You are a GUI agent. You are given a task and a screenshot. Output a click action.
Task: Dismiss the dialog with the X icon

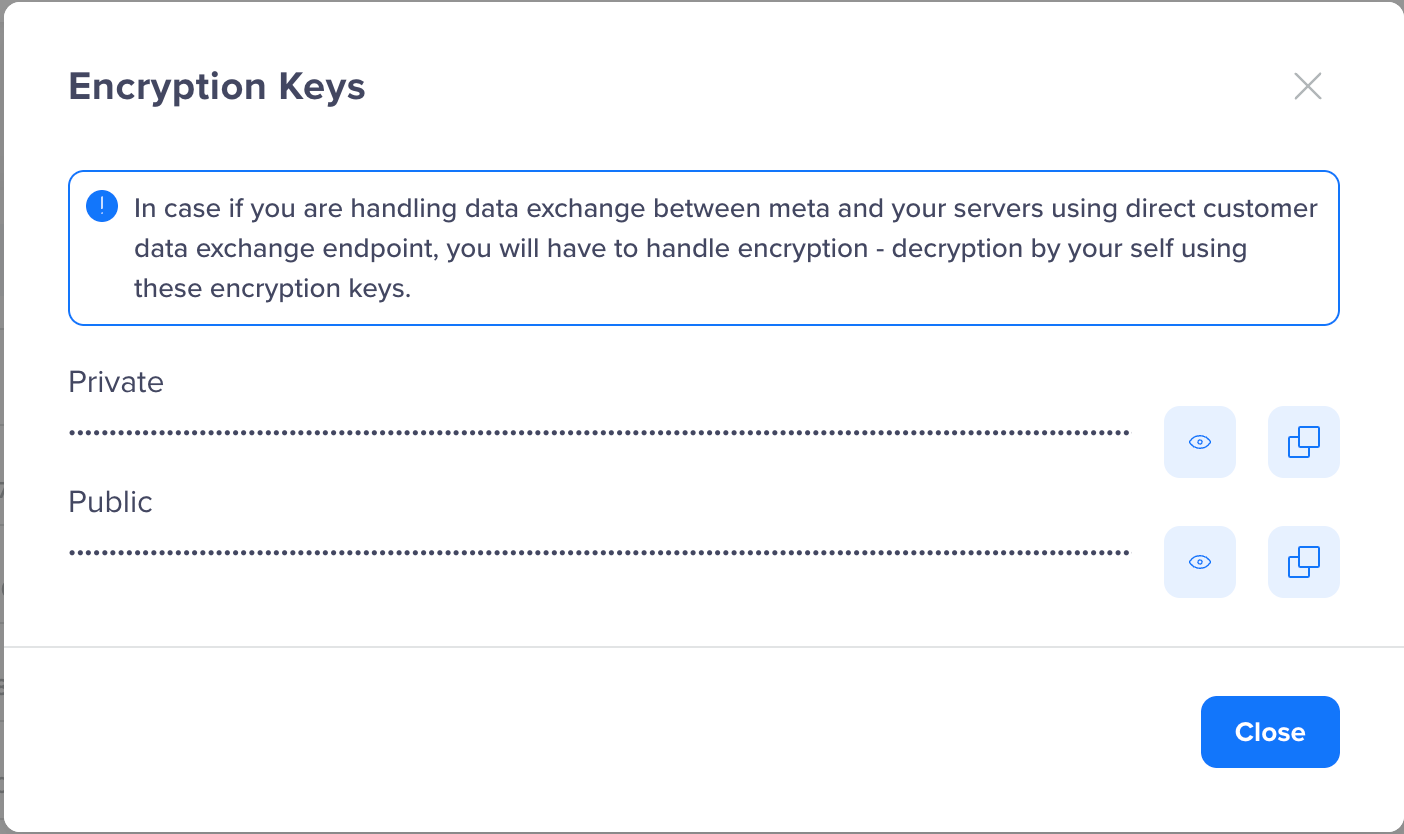[x=1307, y=86]
